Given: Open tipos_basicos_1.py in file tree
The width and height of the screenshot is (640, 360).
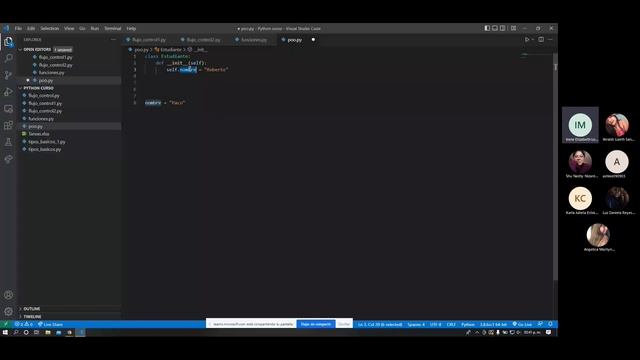Looking at the screenshot, I should tap(47, 142).
